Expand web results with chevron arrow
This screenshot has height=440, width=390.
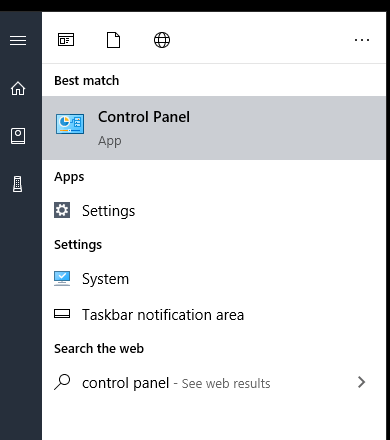tap(362, 382)
